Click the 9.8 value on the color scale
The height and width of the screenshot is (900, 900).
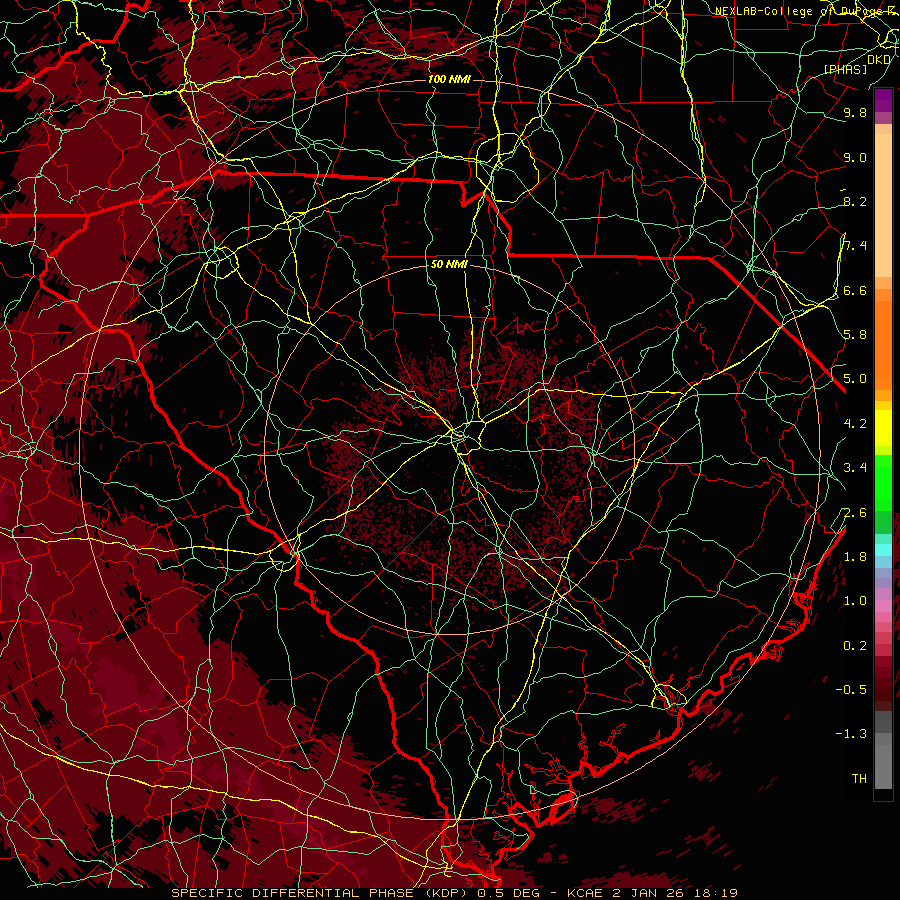click(855, 113)
